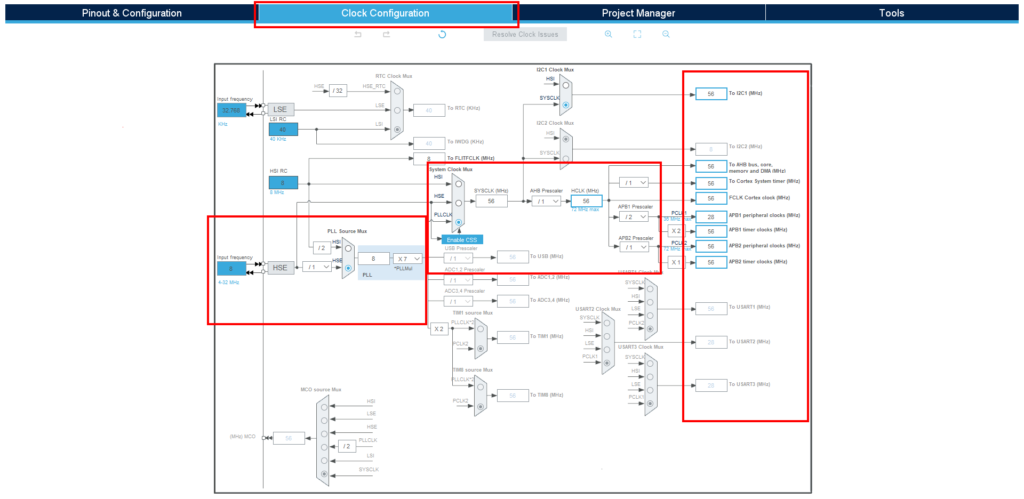Click APB1 peripheral clocks value field
Screen dimensions: 1024x499
(x=711, y=216)
